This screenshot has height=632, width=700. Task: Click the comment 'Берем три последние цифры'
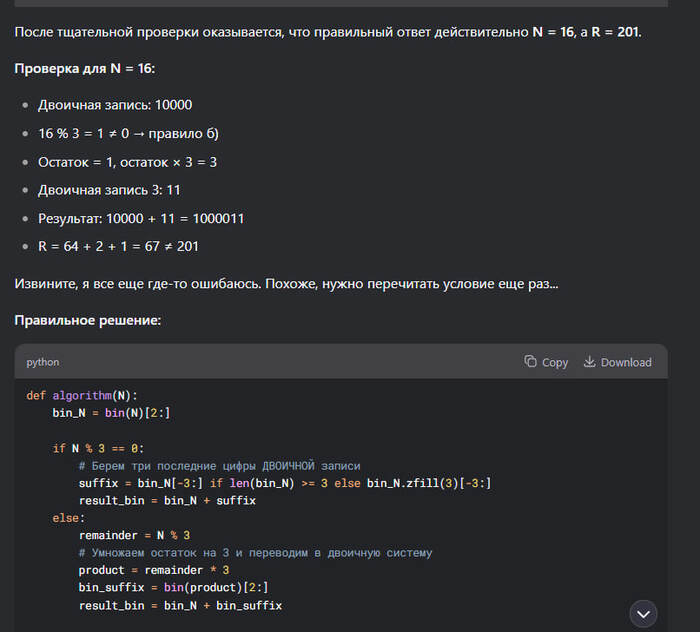coord(219,466)
